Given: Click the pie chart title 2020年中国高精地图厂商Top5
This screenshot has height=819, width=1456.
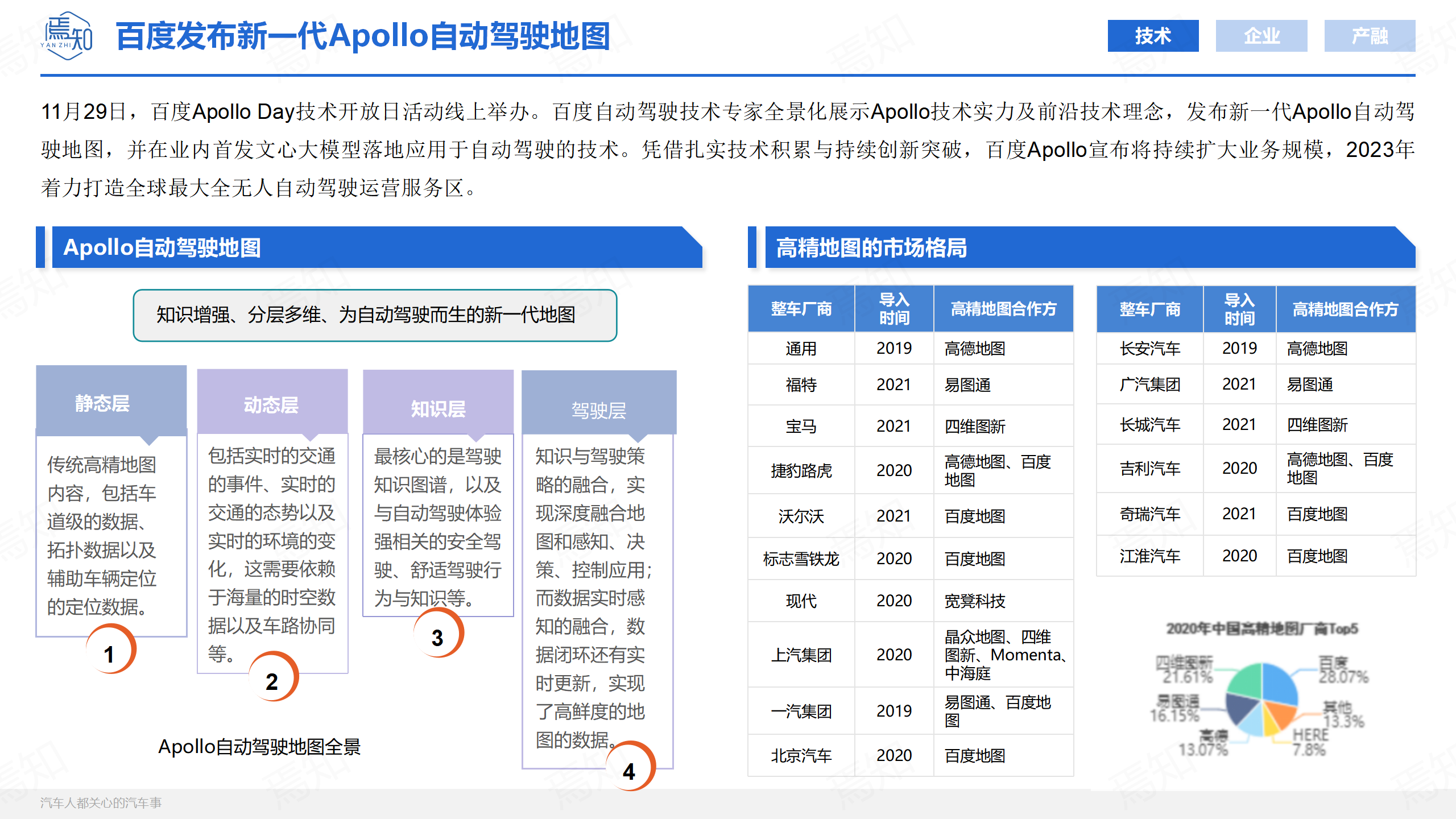Looking at the screenshot, I should click(x=1262, y=628).
